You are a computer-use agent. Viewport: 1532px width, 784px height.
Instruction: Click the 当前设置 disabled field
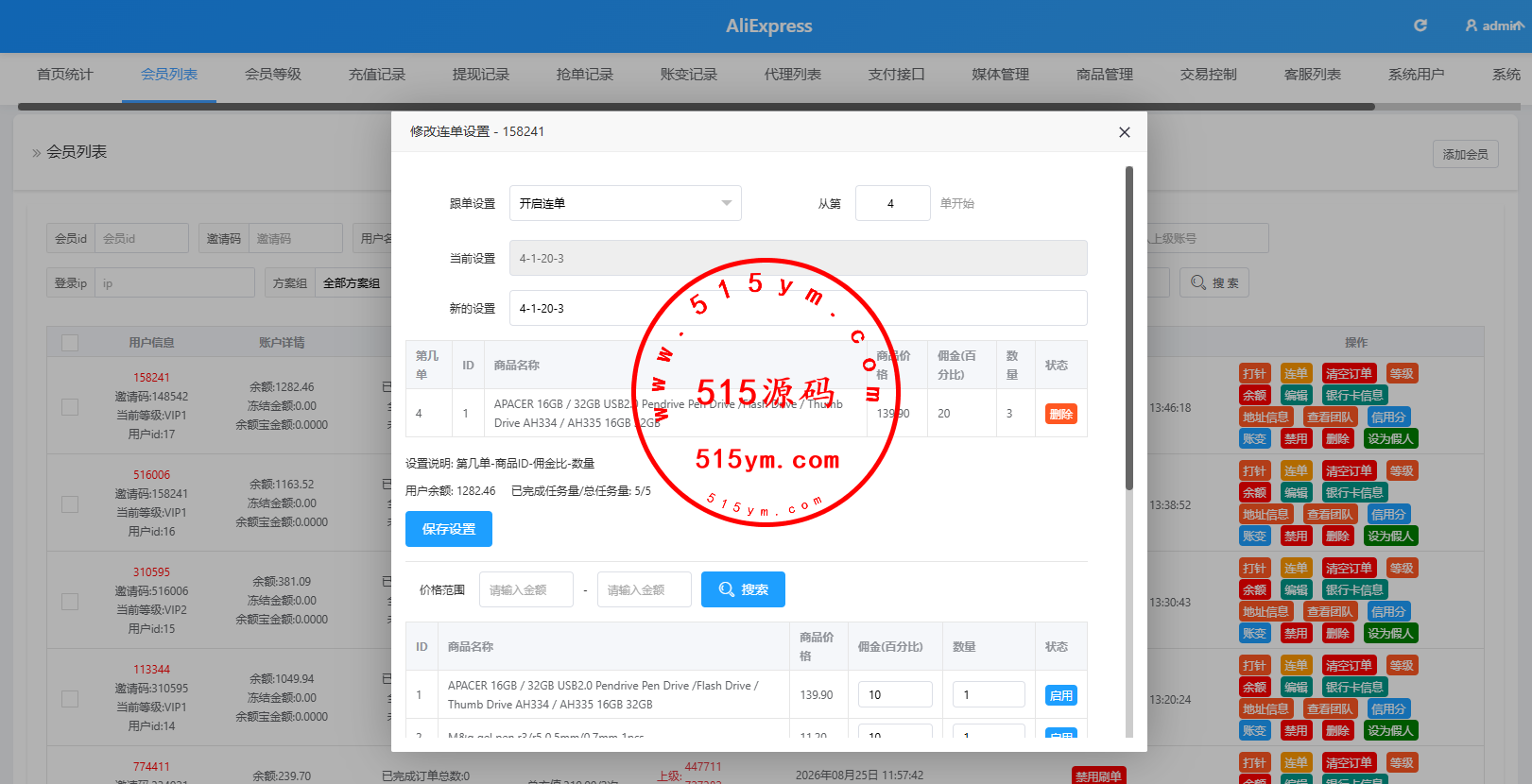click(799, 258)
